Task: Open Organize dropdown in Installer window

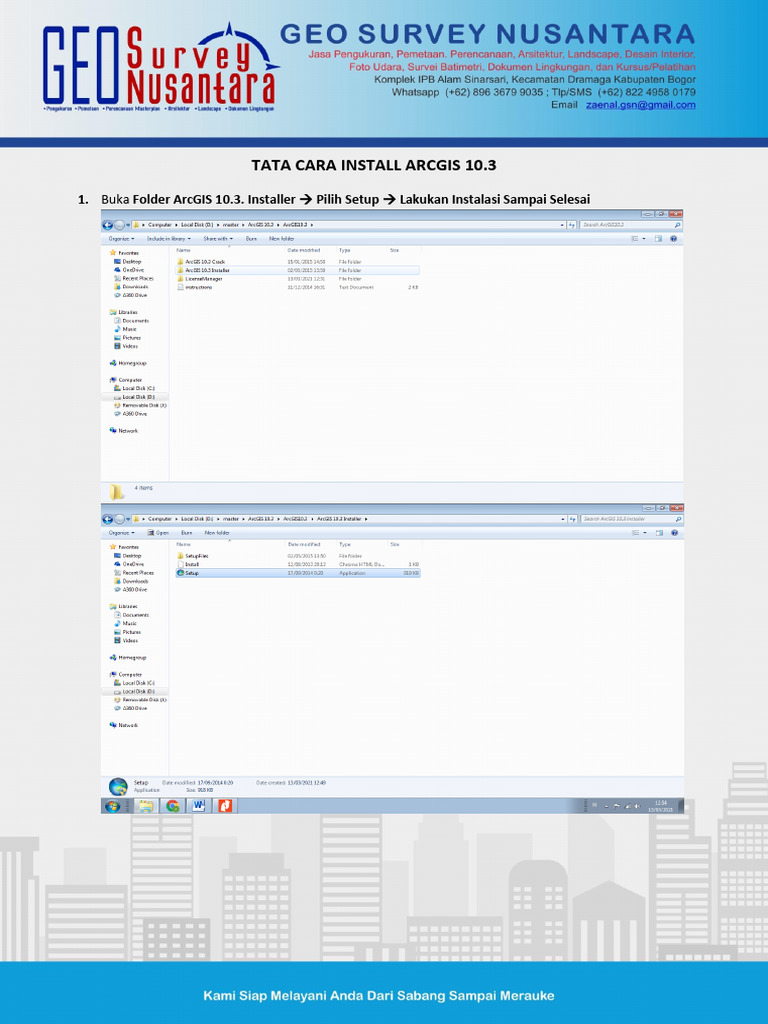Action: pos(121,533)
